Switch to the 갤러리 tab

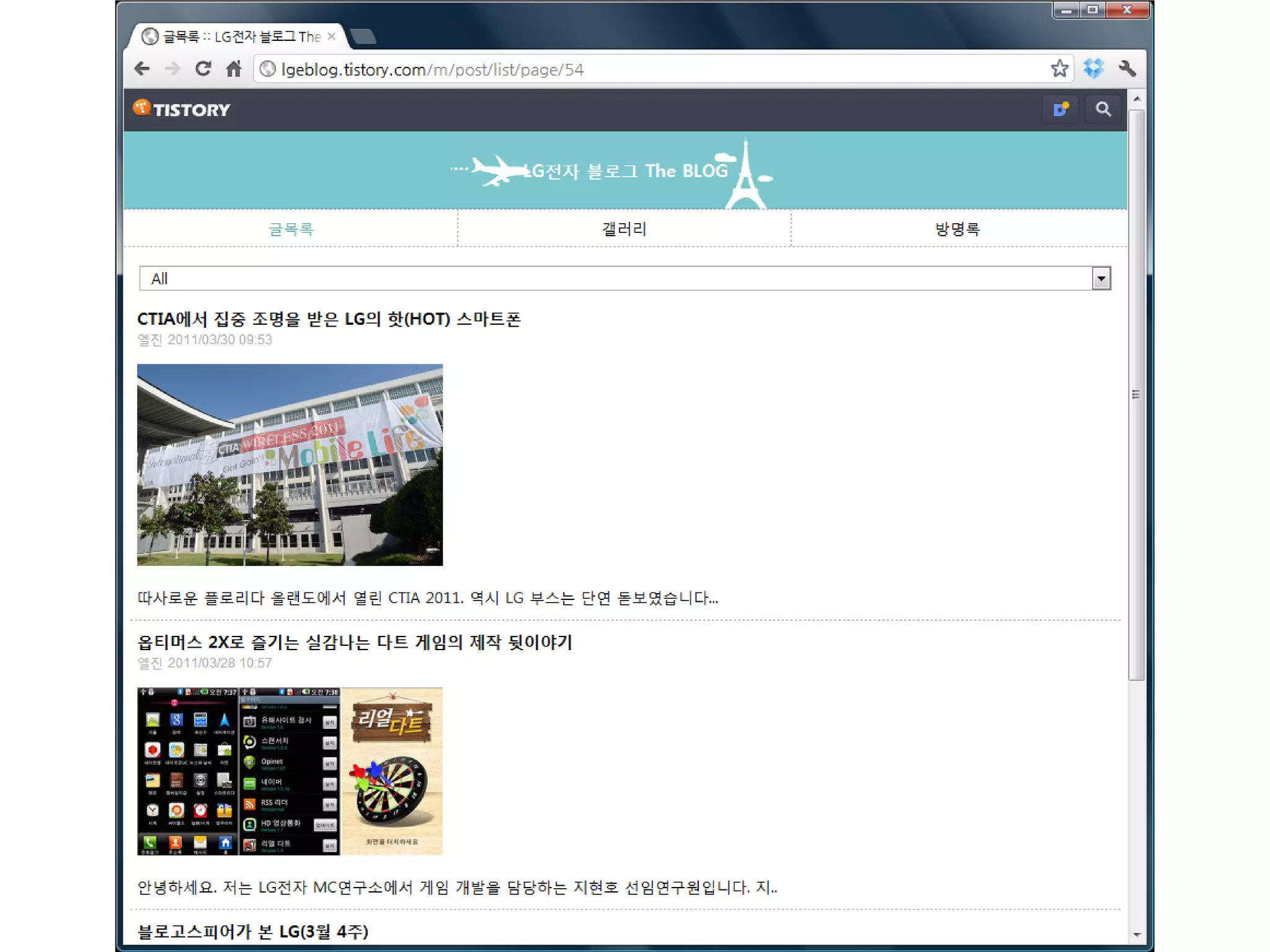click(624, 229)
